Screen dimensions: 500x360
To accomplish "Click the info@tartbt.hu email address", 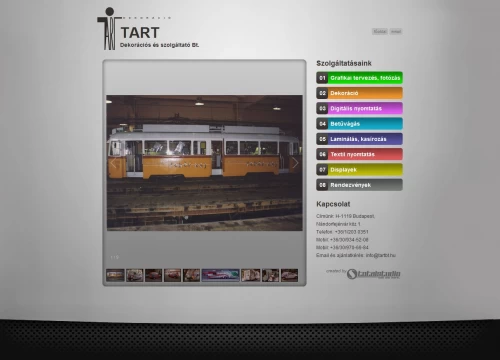I will (381, 255).
